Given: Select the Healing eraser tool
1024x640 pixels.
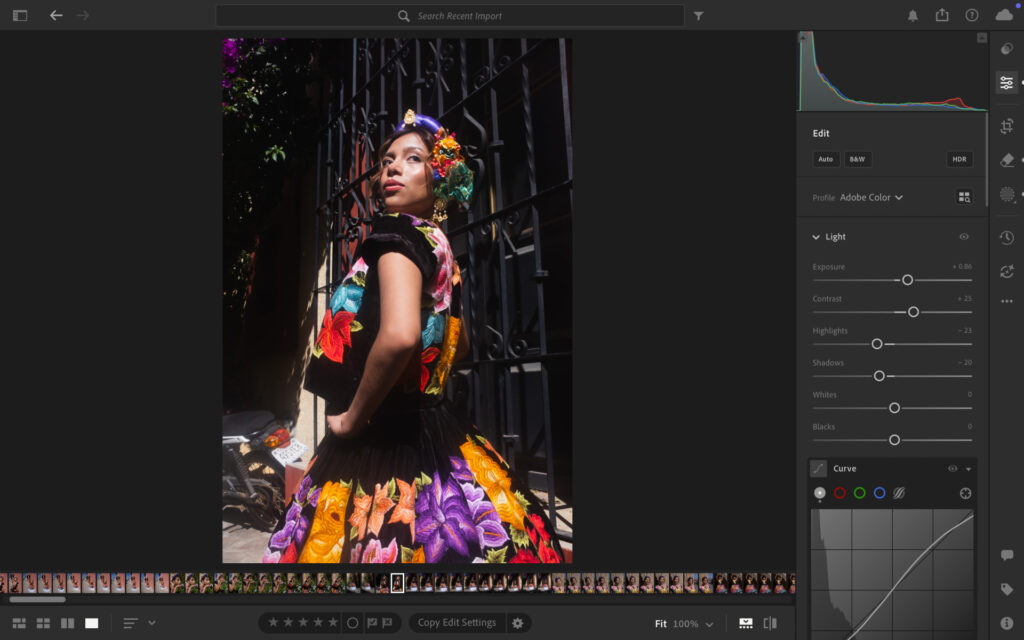Looking at the screenshot, I should click(x=1006, y=160).
